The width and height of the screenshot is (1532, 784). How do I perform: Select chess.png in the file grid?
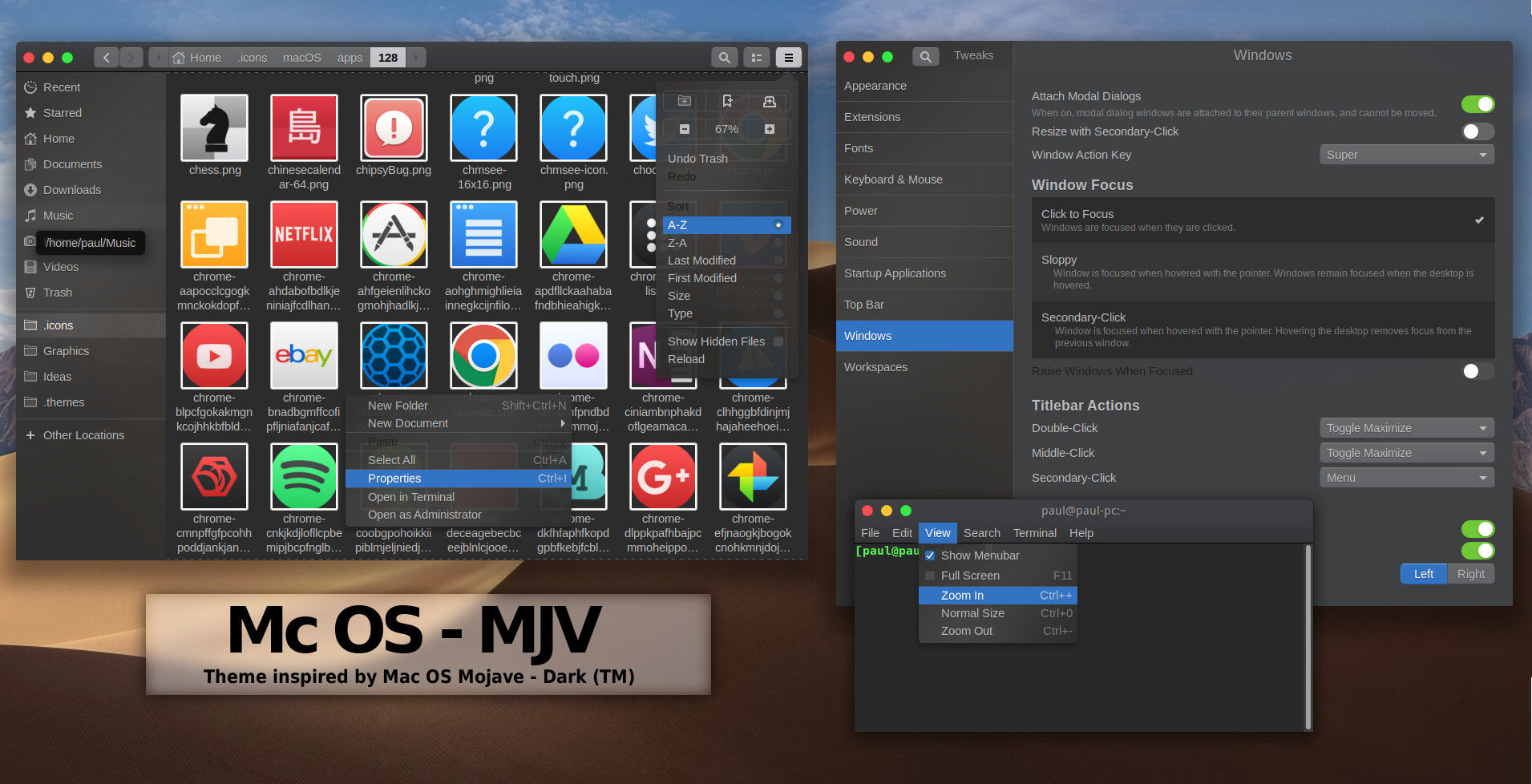tap(214, 128)
